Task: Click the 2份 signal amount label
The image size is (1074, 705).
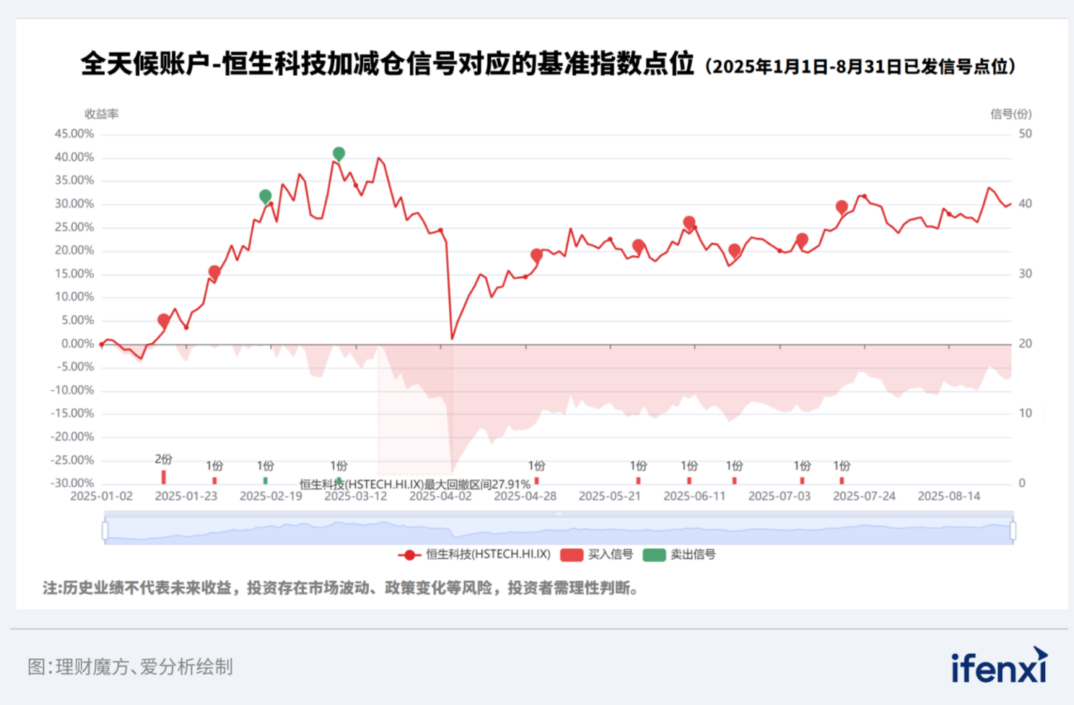Action: click(x=164, y=459)
